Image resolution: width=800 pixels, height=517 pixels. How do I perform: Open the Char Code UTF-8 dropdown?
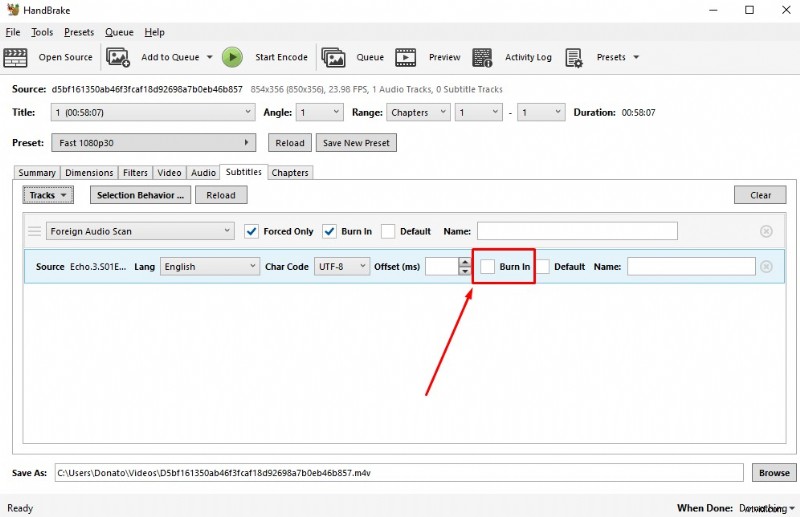click(x=341, y=267)
